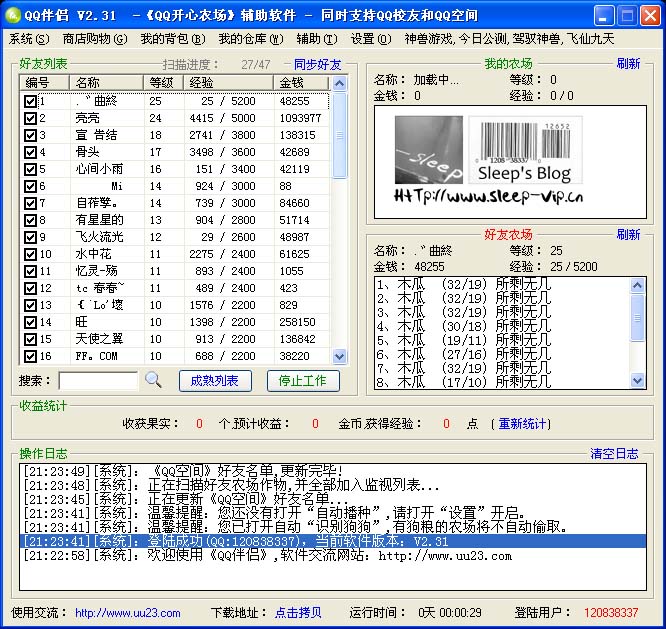The width and height of the screenshot is (666, 629).
Task: Click the QQ伴侣 app icon in title bar
Action: [13, 15]
